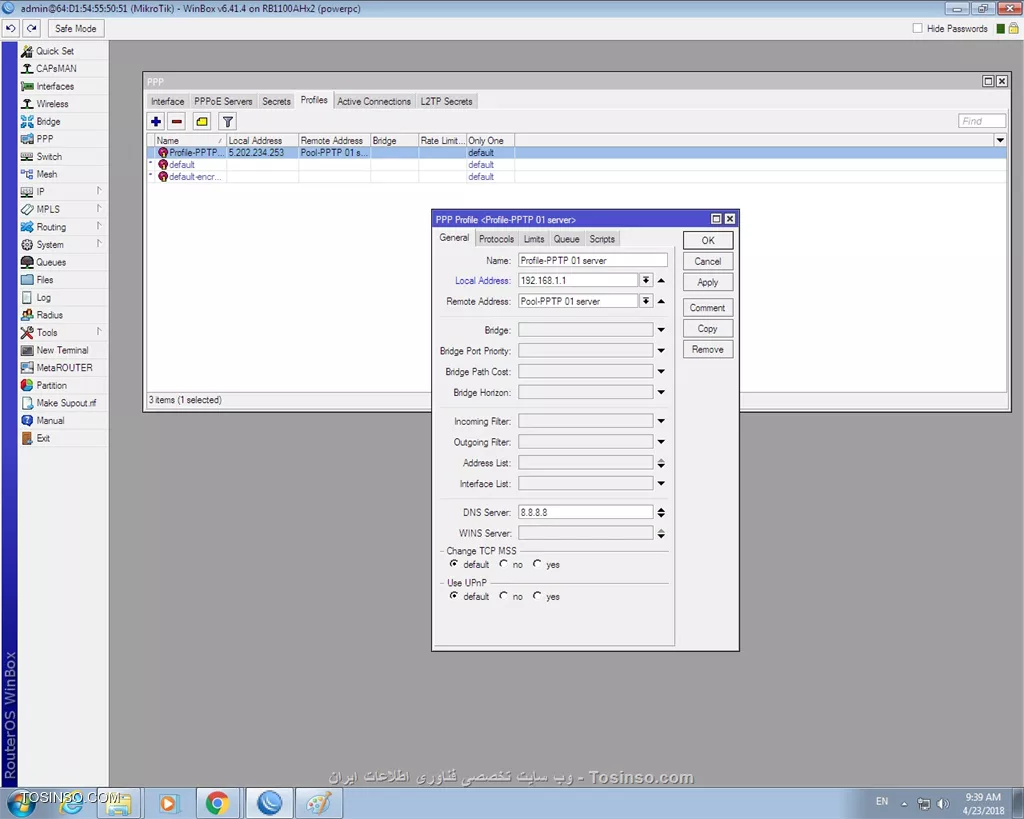Click Comment button in profile dialog

[708, 308]
